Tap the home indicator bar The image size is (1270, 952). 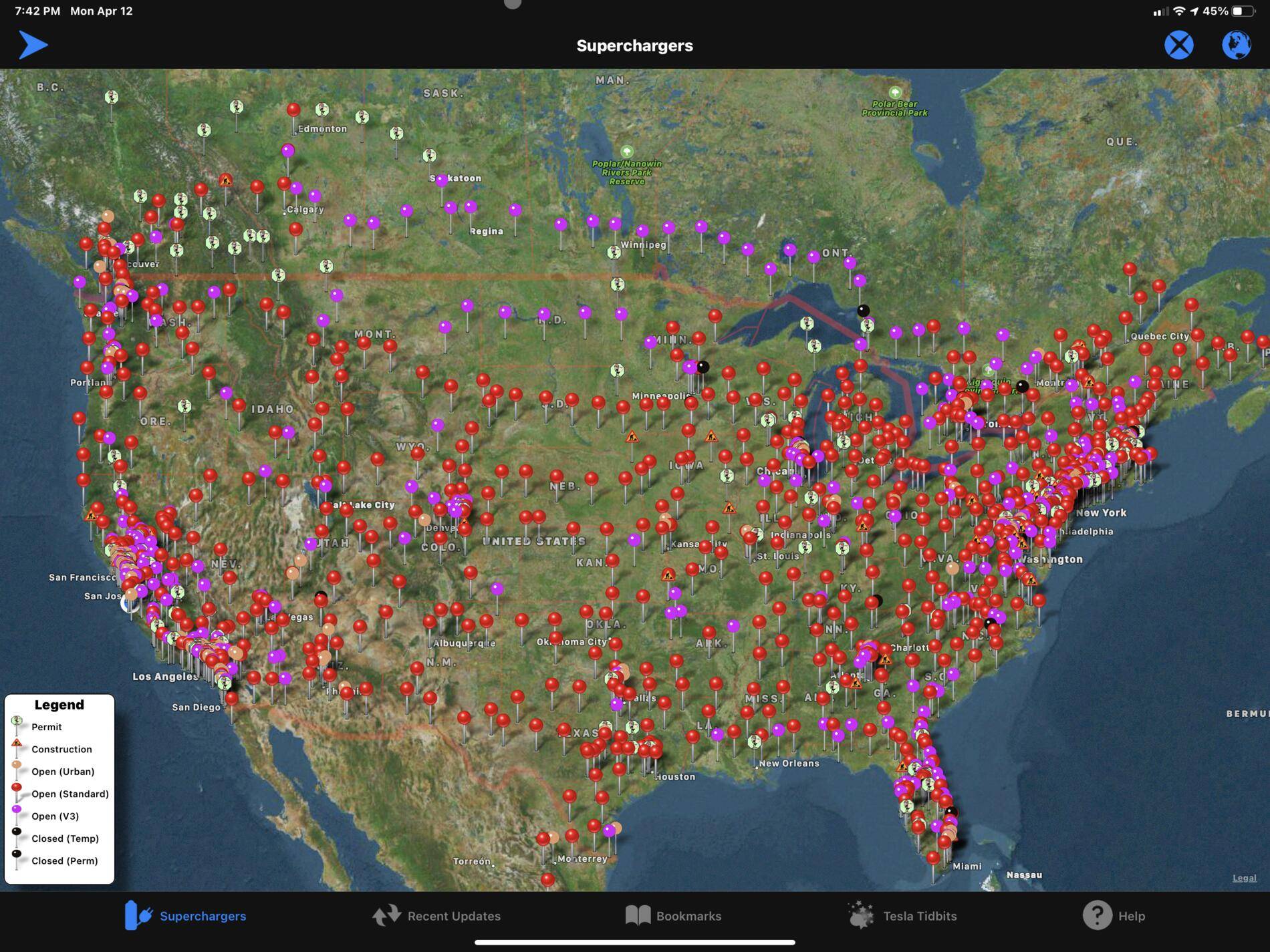[x=634, y=942]
